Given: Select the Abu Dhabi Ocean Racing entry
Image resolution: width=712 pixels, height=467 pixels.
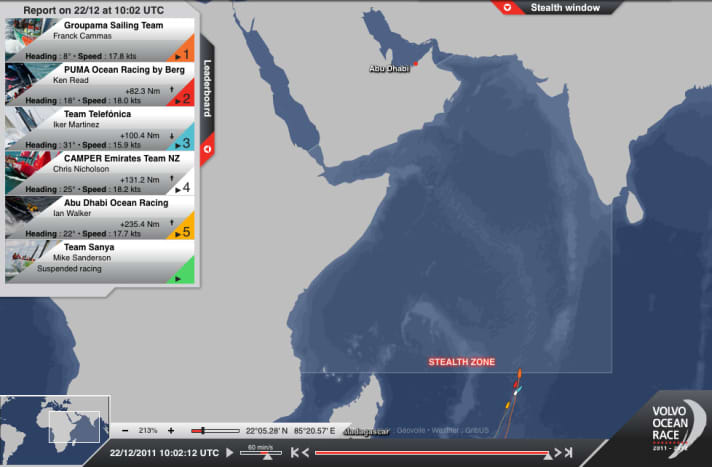Looking at the screenshot, I should point(99,217).
